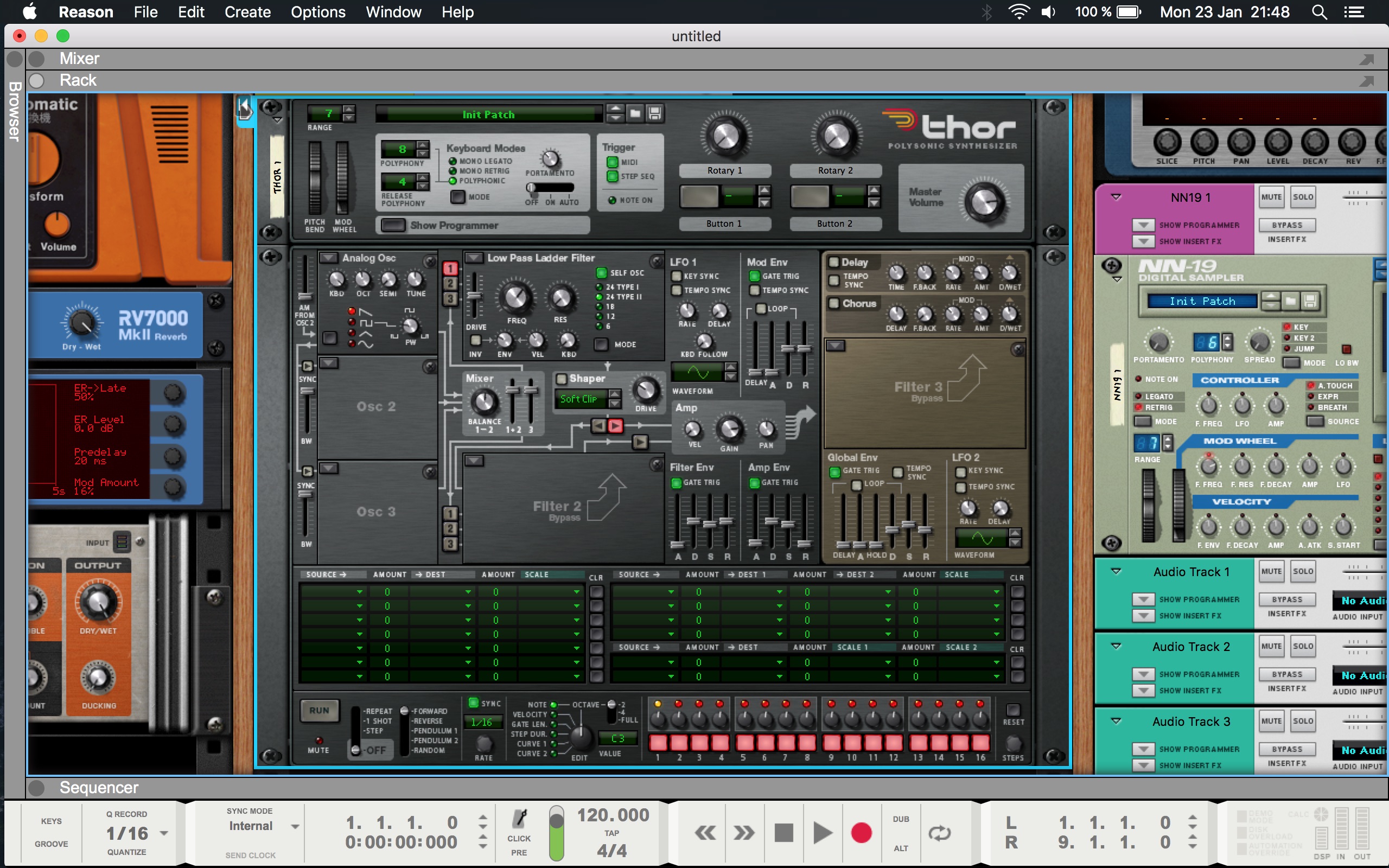The height and width of the screenshot is (868, 1389).
Task: Toggle the MIDI trigger button on Thor
Action: pyautogui.click(x=613, y=162)
